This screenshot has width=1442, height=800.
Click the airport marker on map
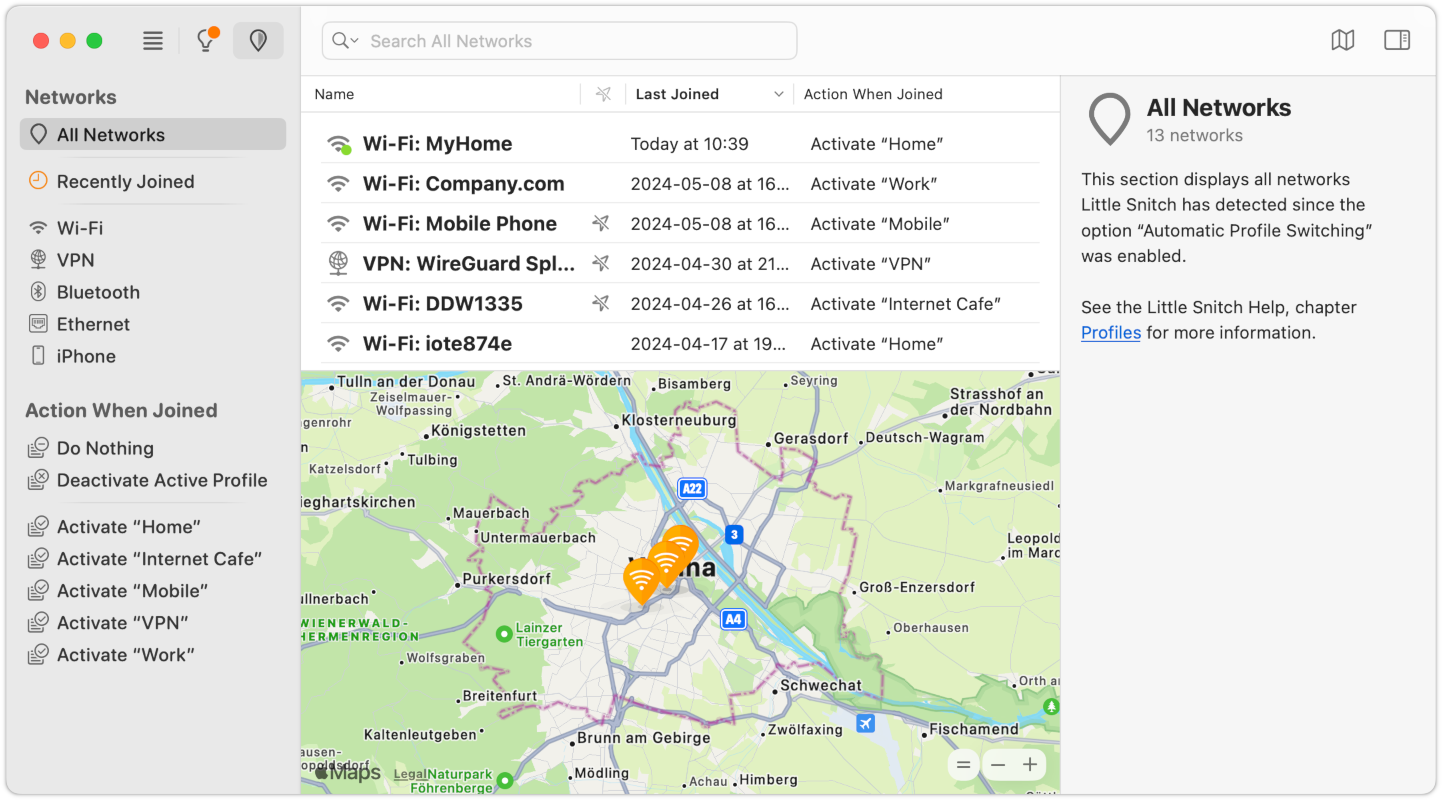coord(865,723)
